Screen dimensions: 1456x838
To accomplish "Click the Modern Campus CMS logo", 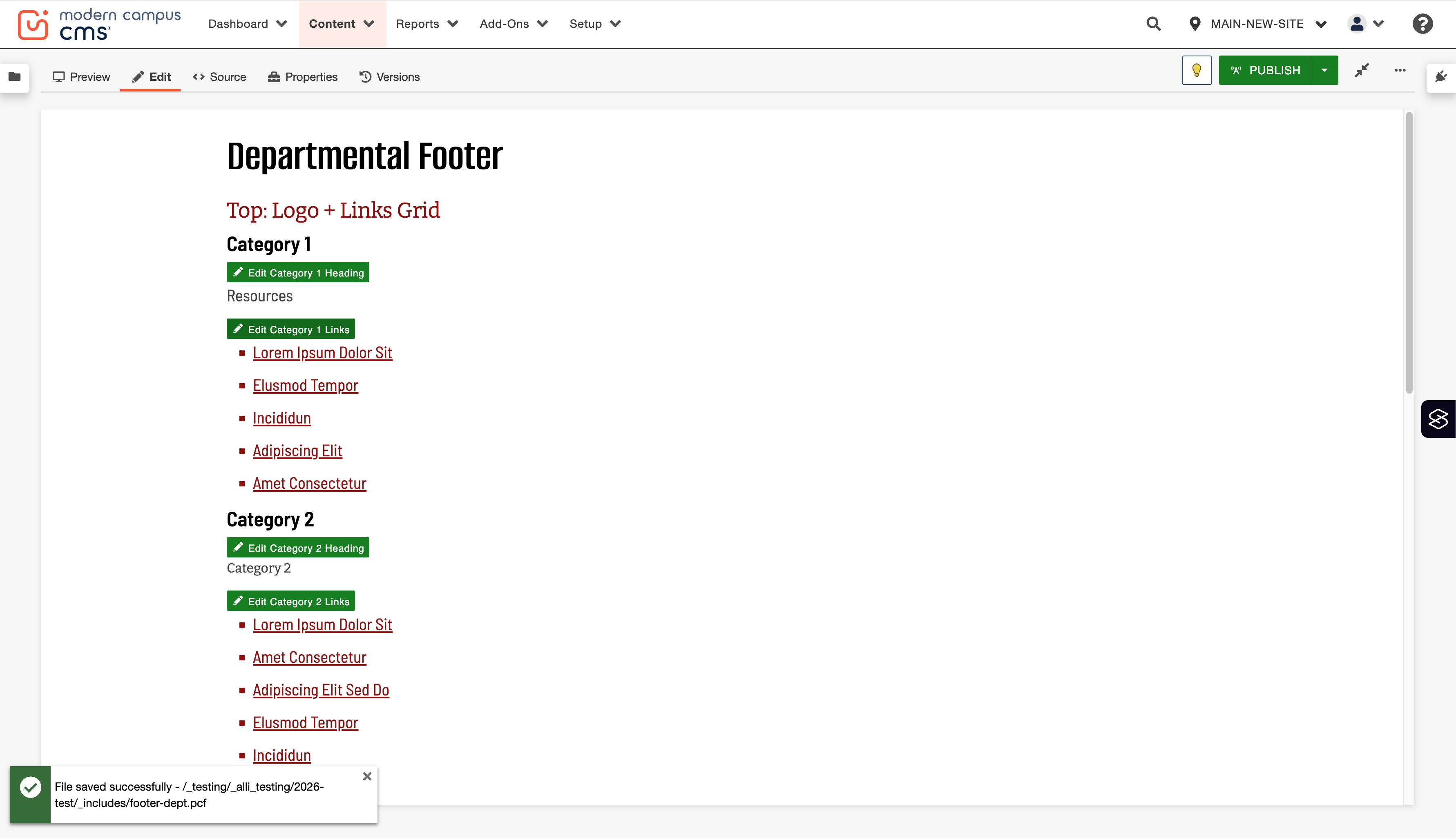I will point(99,24).
